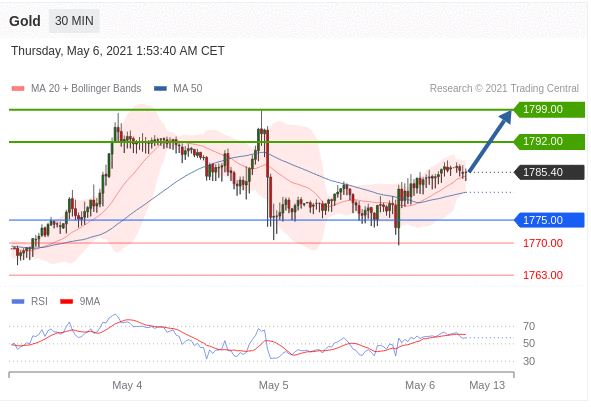Toggle the RSI legend entry

click(29, 301)
